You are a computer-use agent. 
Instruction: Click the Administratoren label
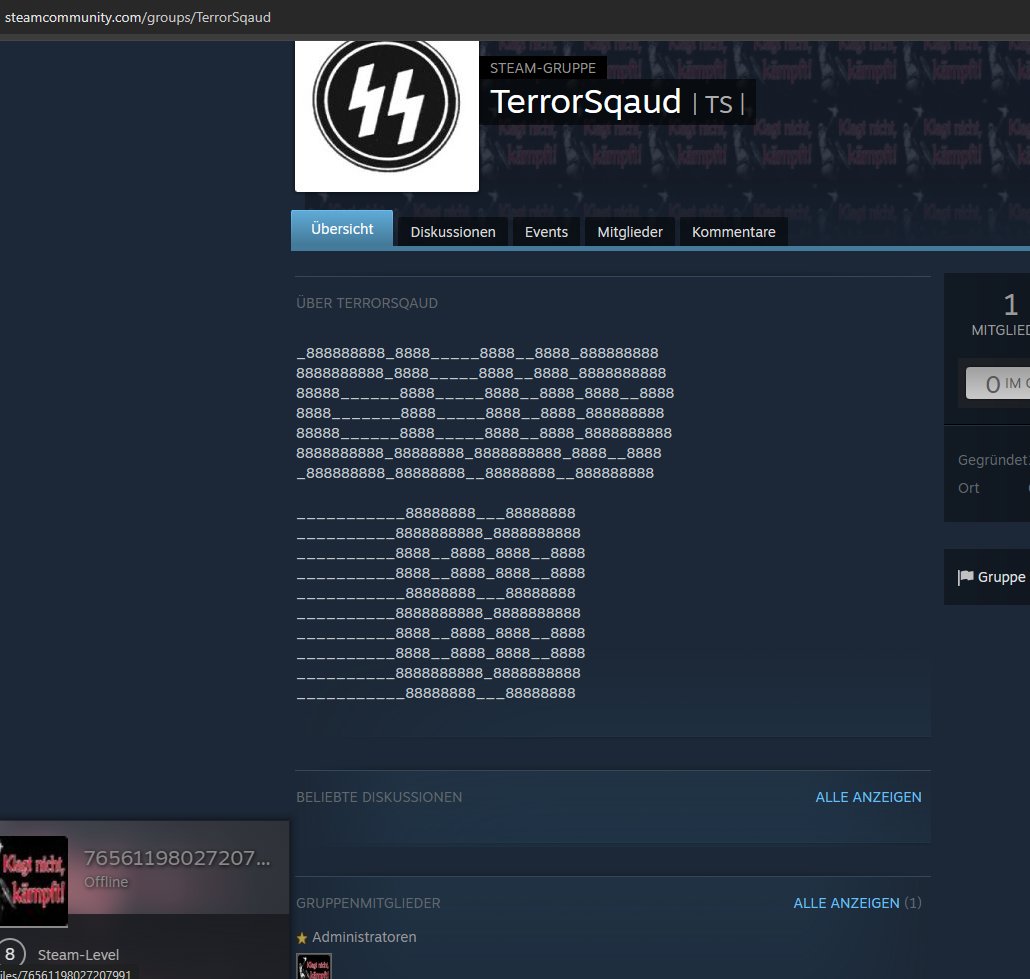[x=364, y=937]
